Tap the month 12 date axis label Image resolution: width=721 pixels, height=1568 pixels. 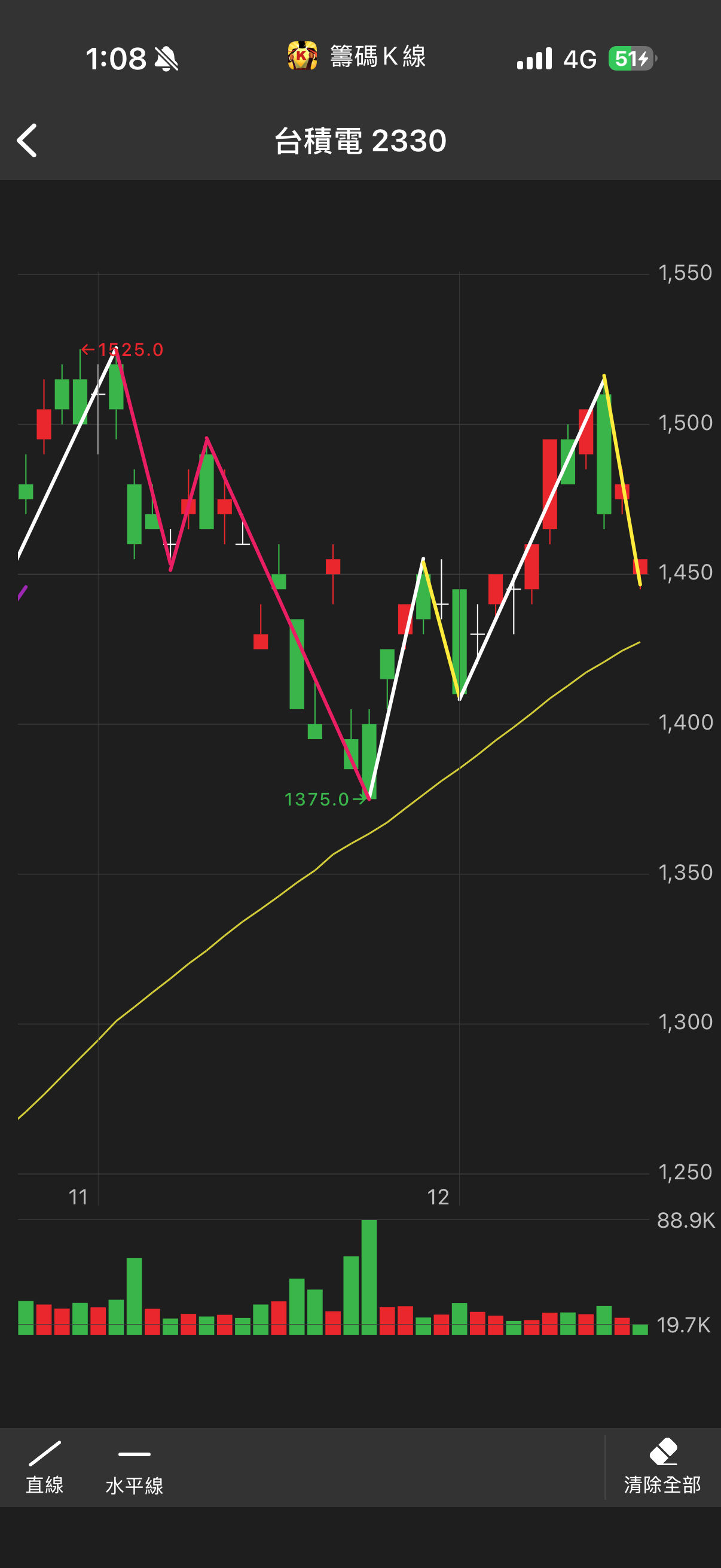438,1197
